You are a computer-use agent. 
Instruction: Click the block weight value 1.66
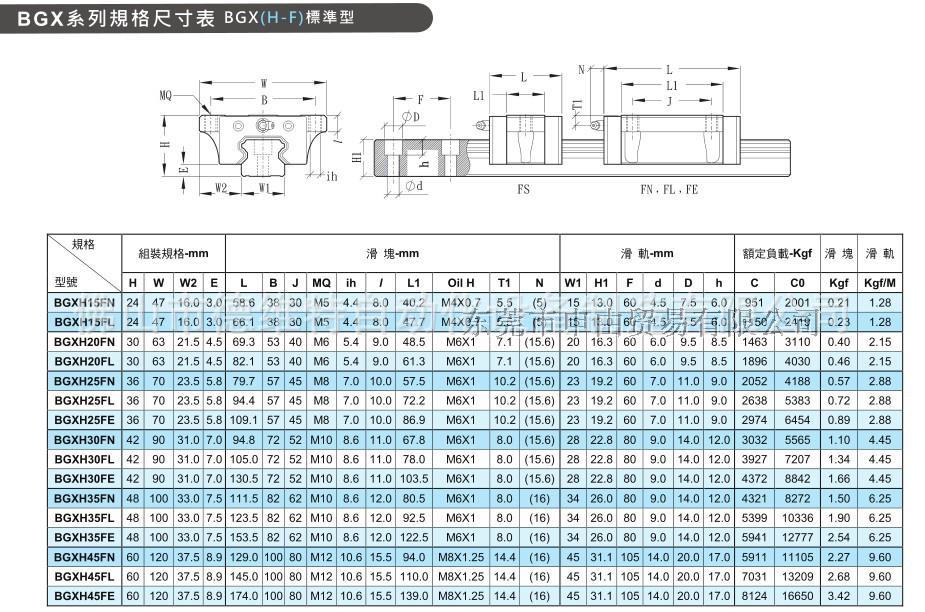click(x=838, y=479)
